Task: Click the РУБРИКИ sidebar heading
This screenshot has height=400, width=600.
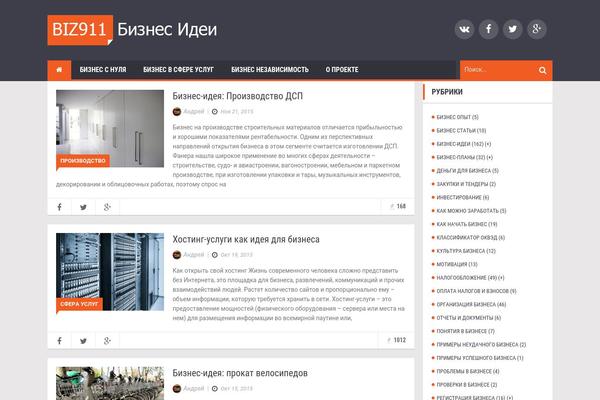Action: 447,92
